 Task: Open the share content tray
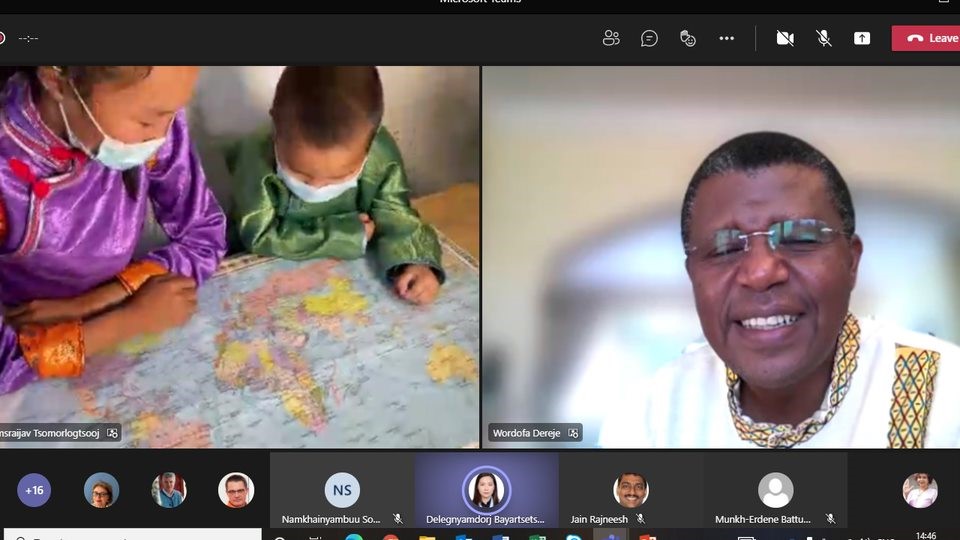tap(862, 38)
